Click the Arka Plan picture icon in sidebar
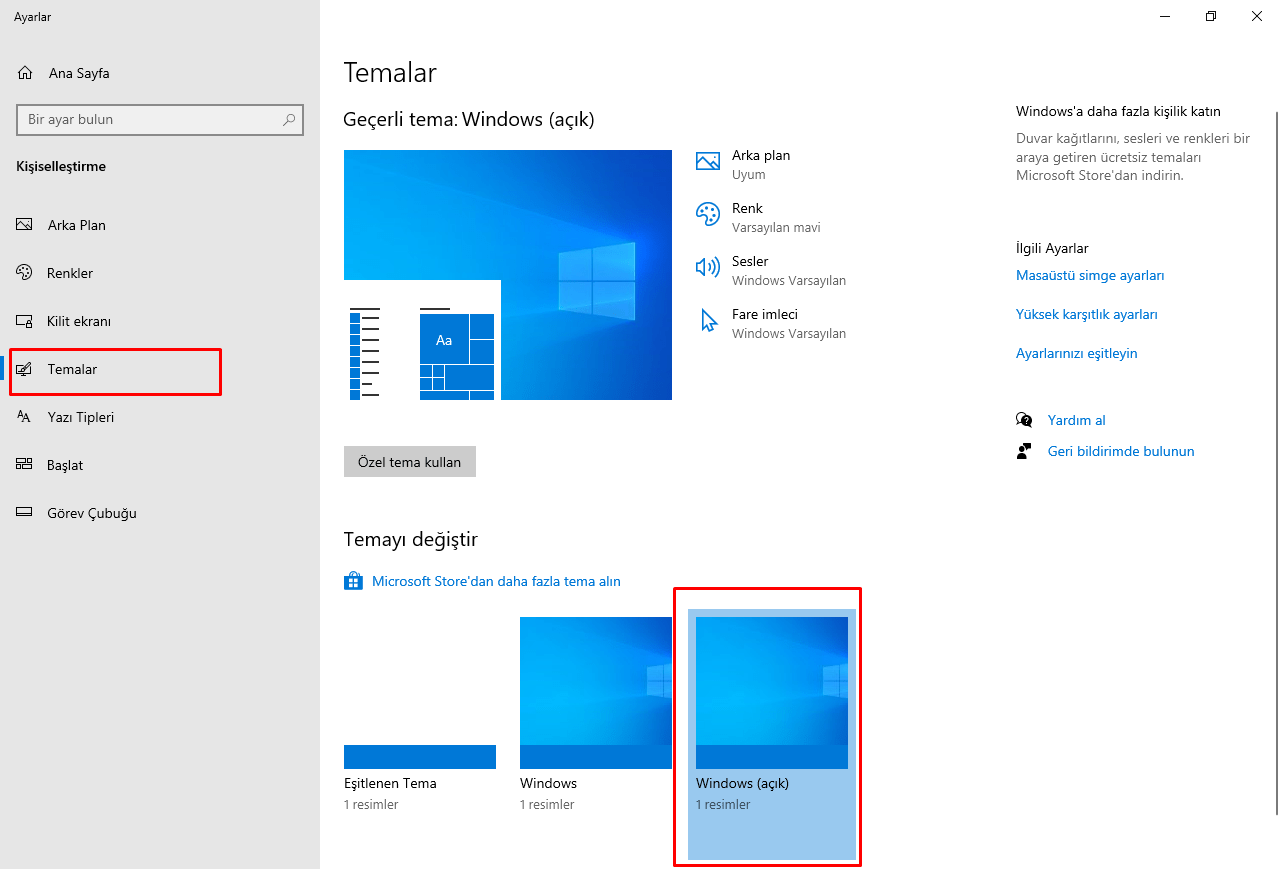This screenshot has height=869, width=1279. [x=25, y=225]
